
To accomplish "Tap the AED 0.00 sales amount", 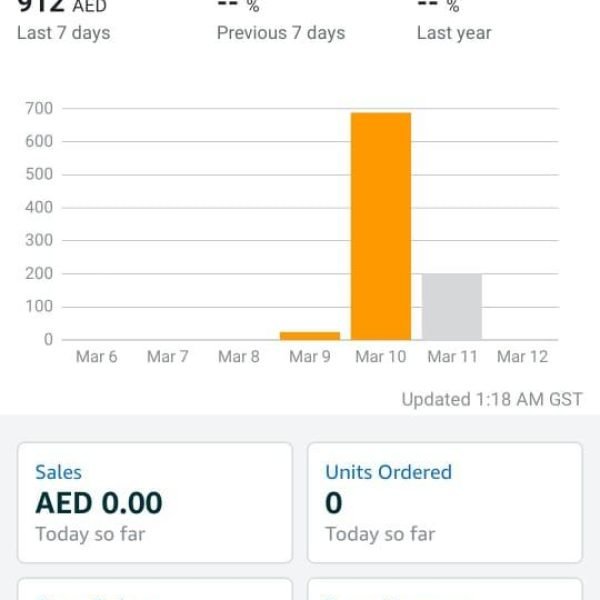I will [99, 503].
